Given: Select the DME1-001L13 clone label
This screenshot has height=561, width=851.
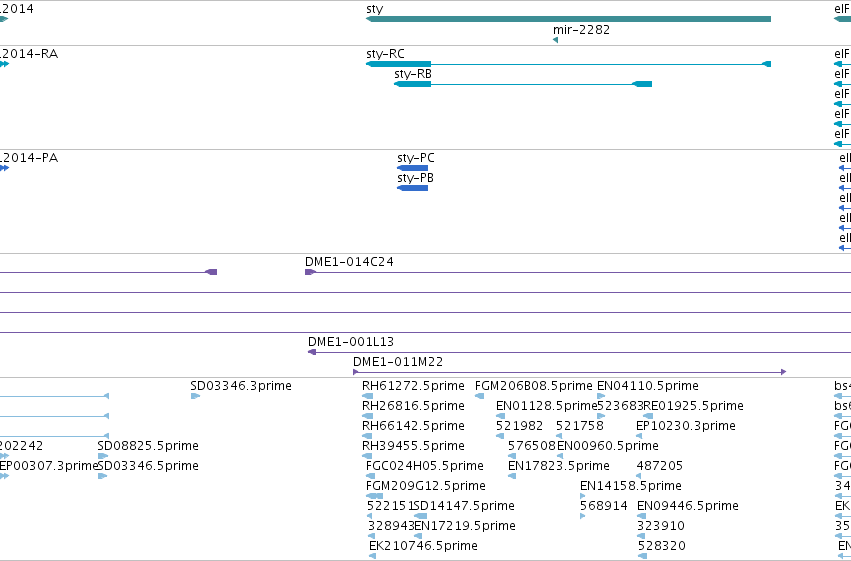Looking at the screenshot, I should point(351,342).
